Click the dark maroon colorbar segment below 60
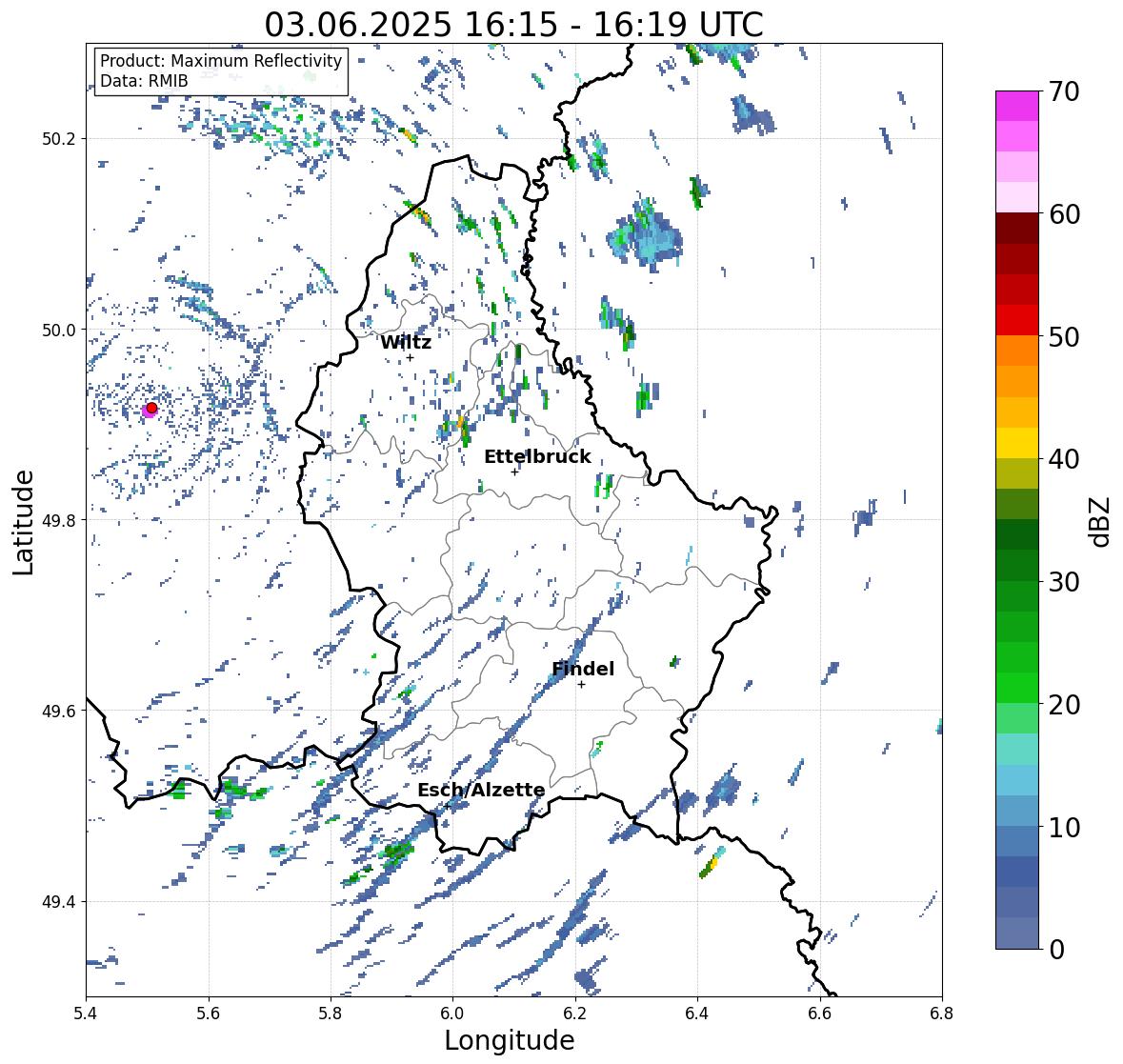This screenshot has height=1064, width=1123. coord(1017,229)
